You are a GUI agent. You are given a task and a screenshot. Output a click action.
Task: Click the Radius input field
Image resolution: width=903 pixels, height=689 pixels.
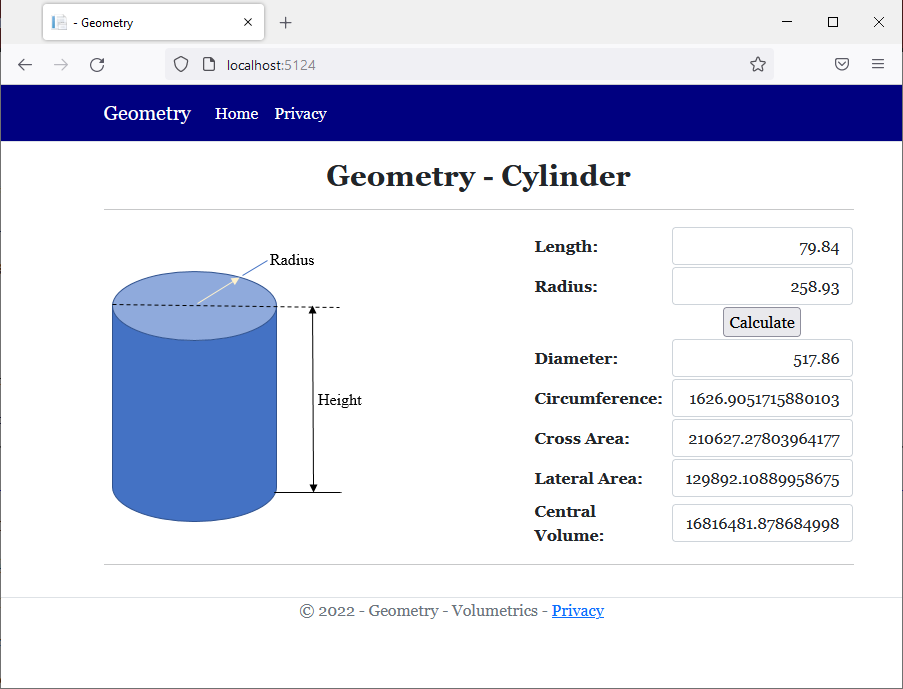[762, 286]
